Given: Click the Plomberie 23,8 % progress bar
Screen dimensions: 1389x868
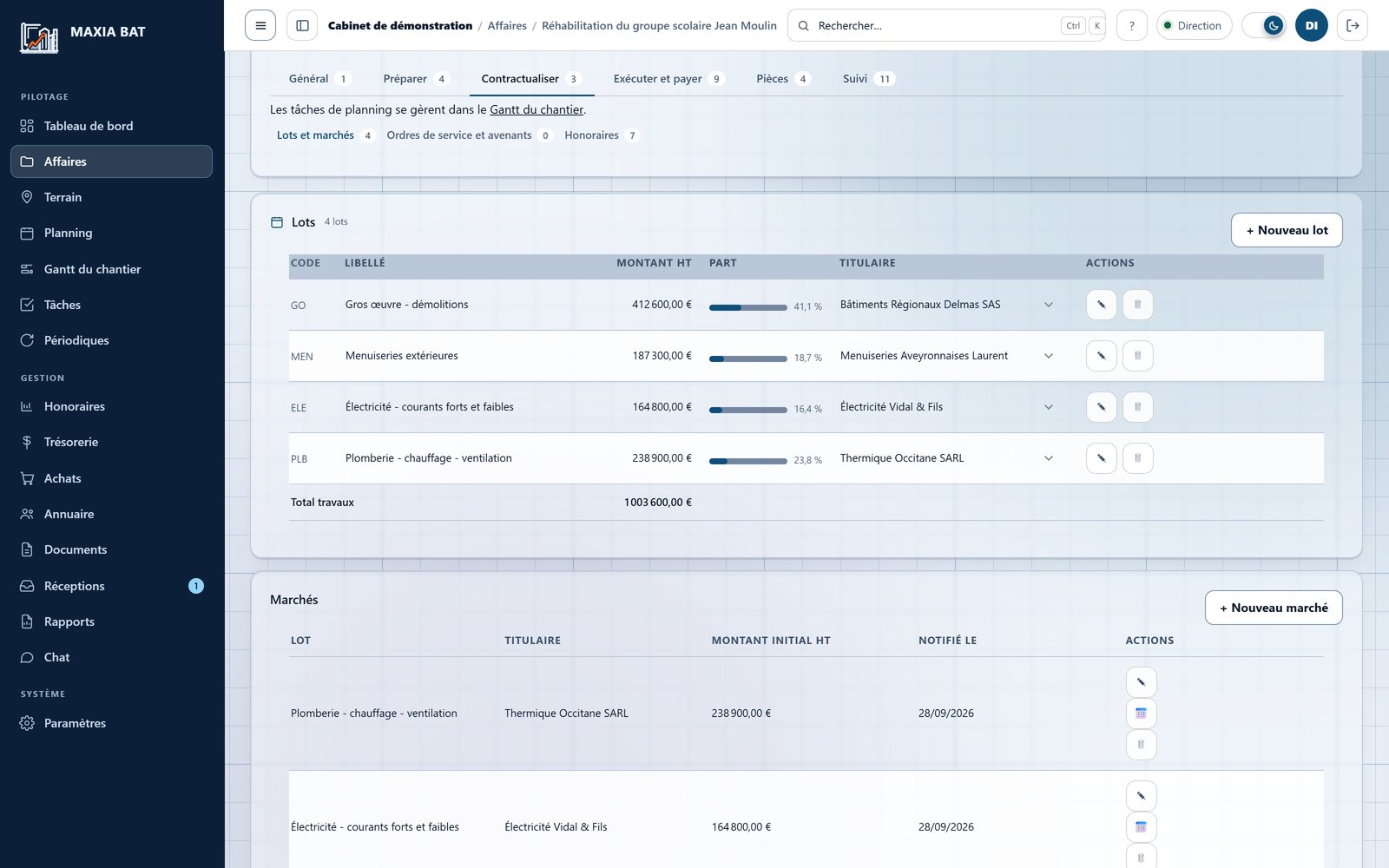Looking at the screenshot, I should click(x=747, y=461).
